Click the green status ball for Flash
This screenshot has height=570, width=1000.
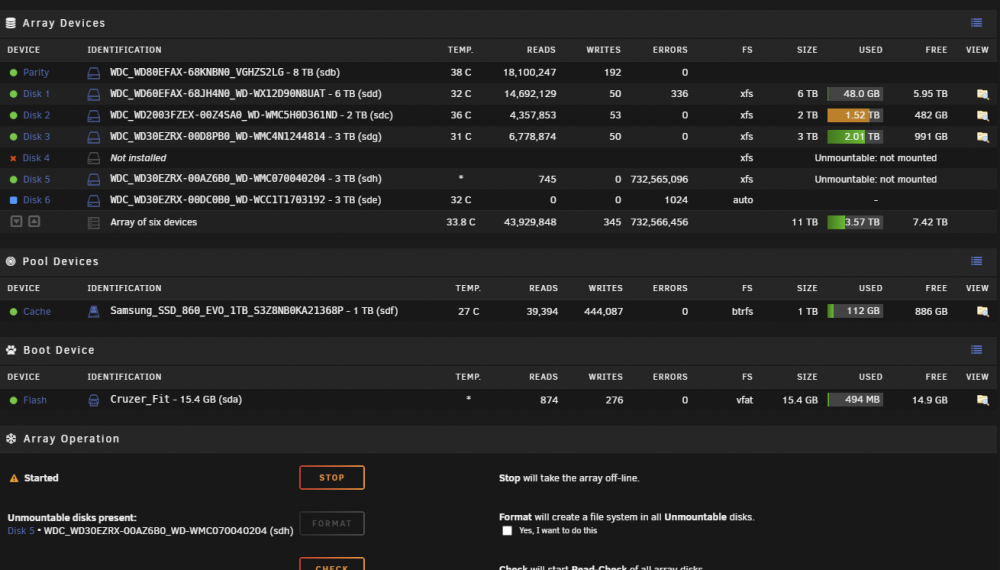(13, 400)
